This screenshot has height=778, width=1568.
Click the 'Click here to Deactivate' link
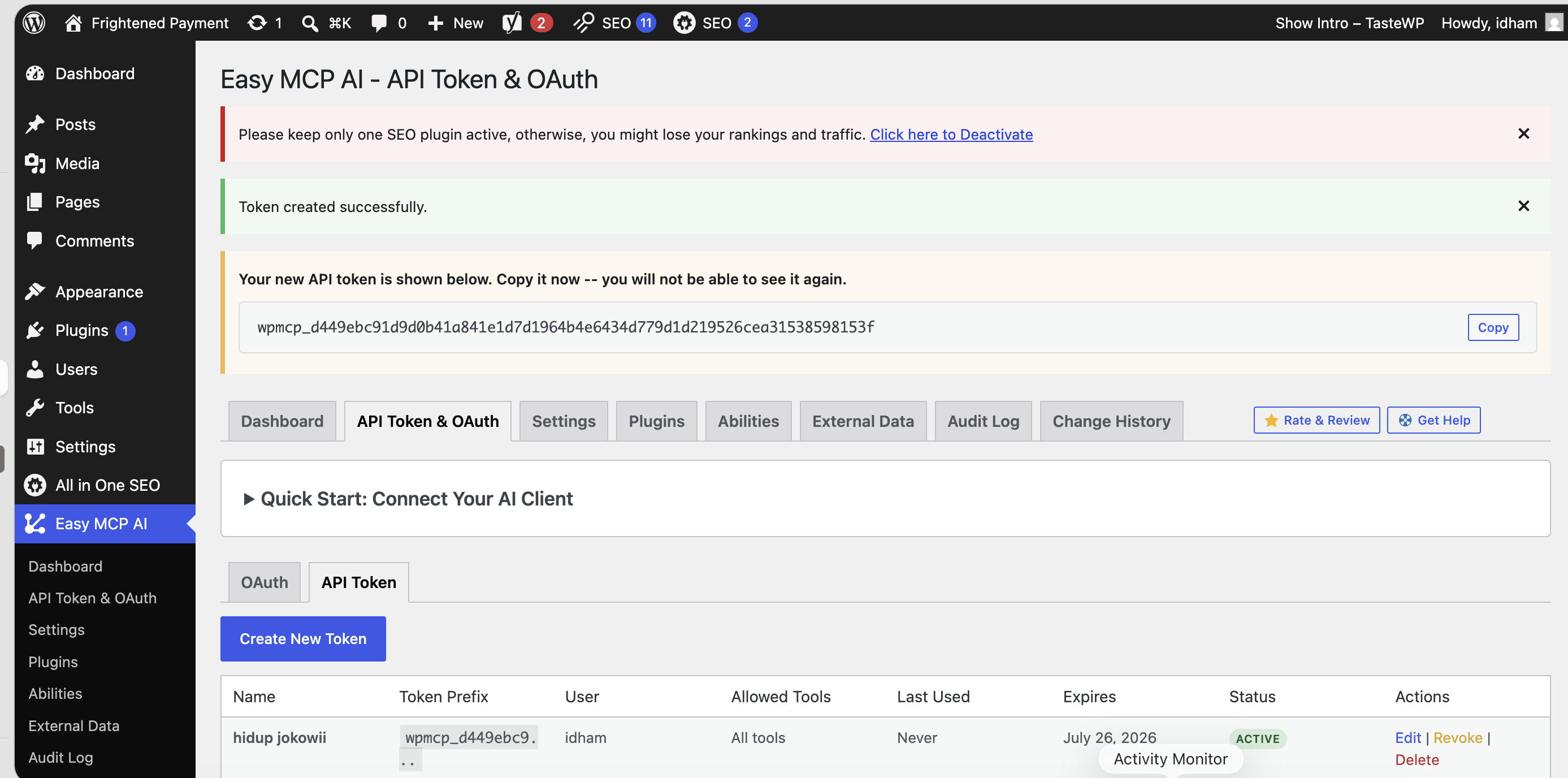click(951, 134)
